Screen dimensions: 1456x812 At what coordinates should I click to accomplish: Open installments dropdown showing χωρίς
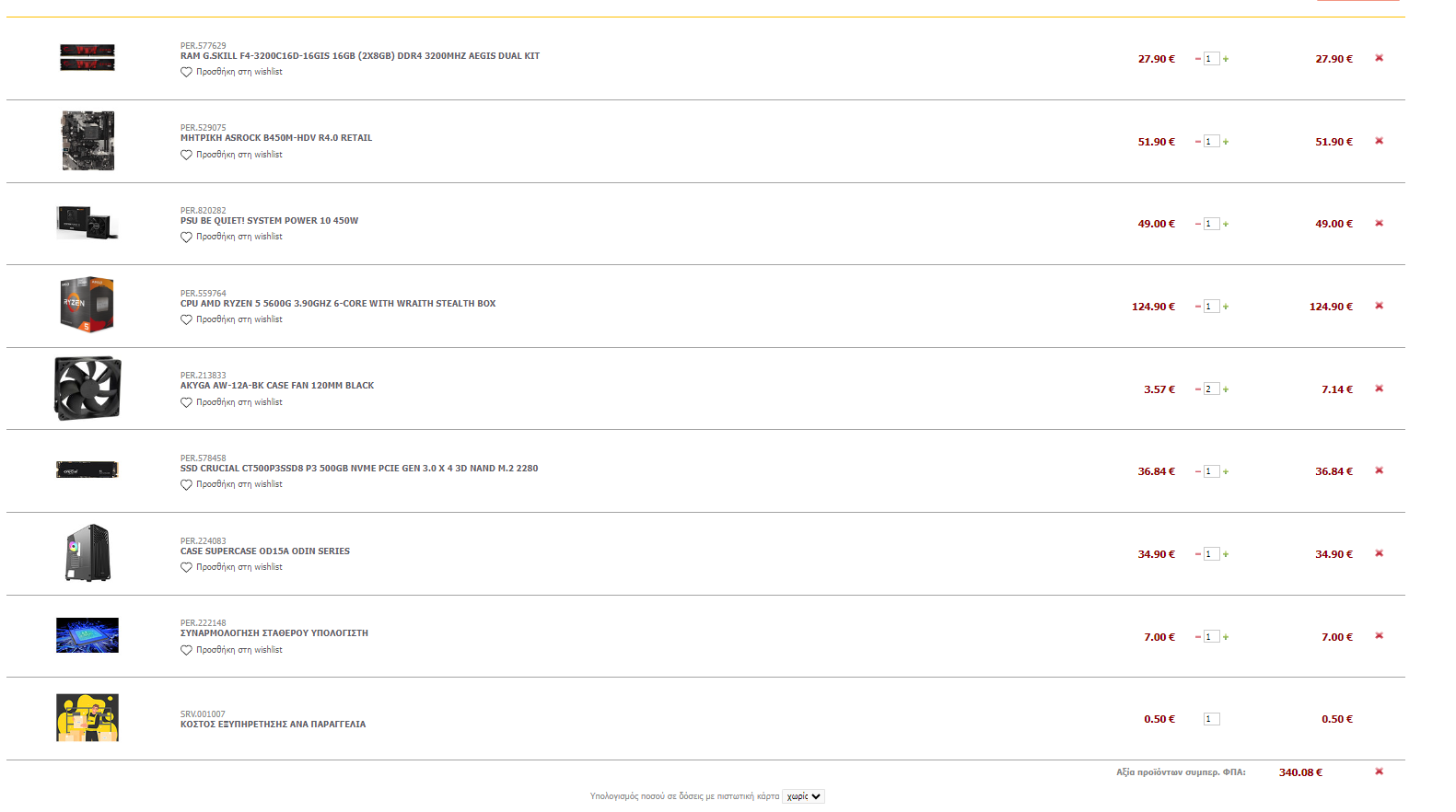click(803, 796)
